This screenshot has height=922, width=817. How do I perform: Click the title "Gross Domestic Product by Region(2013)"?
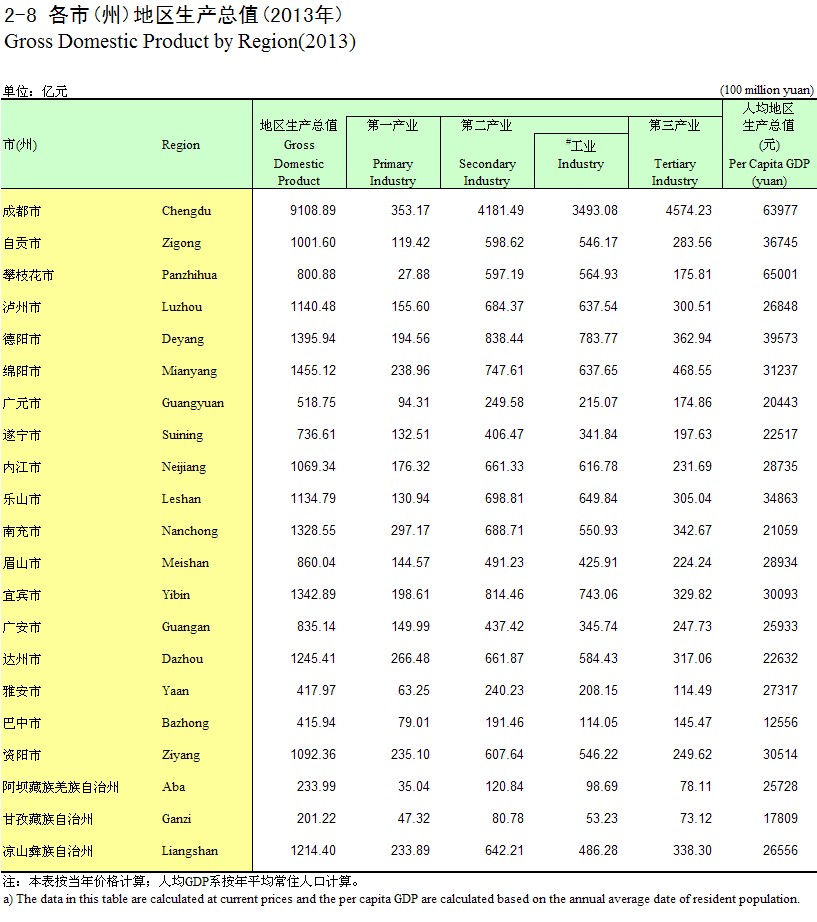[179, 42]
